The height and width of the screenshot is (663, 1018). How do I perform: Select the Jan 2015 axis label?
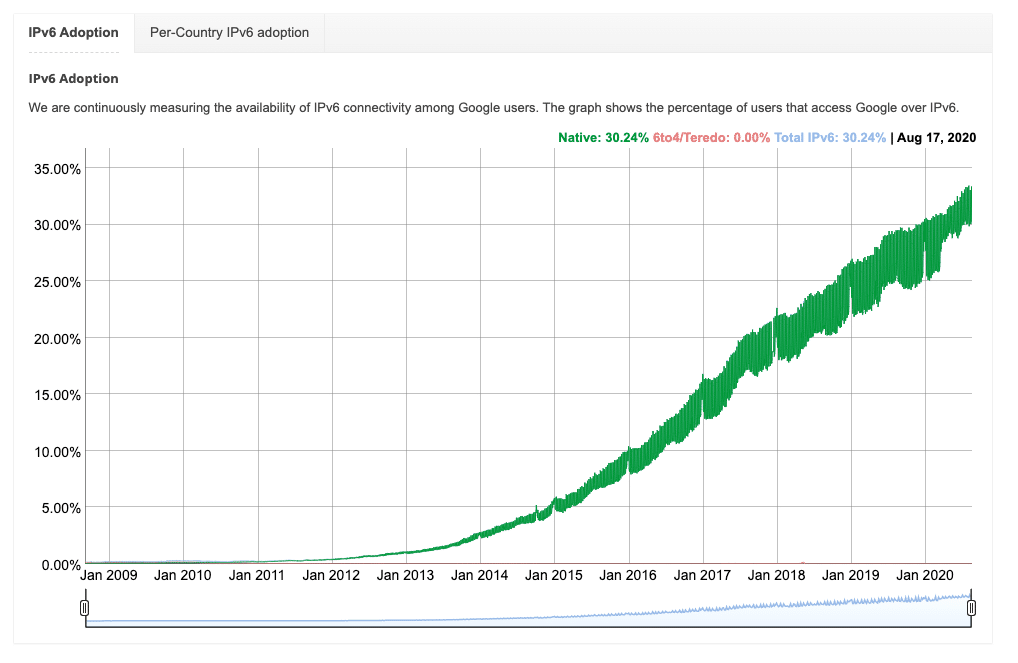[552, 575]
